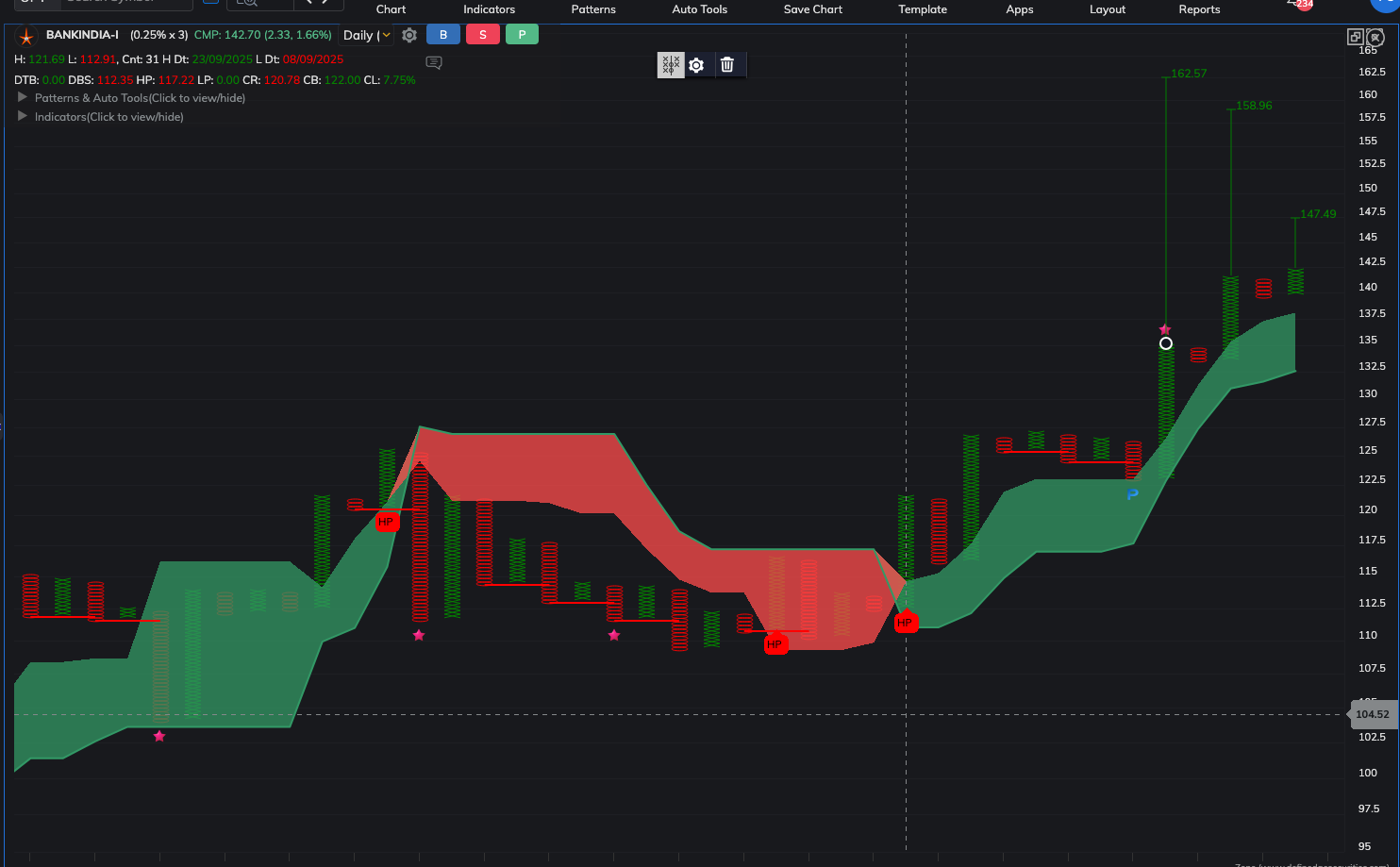Toggle the red S signal button

[x=483, y=35]
